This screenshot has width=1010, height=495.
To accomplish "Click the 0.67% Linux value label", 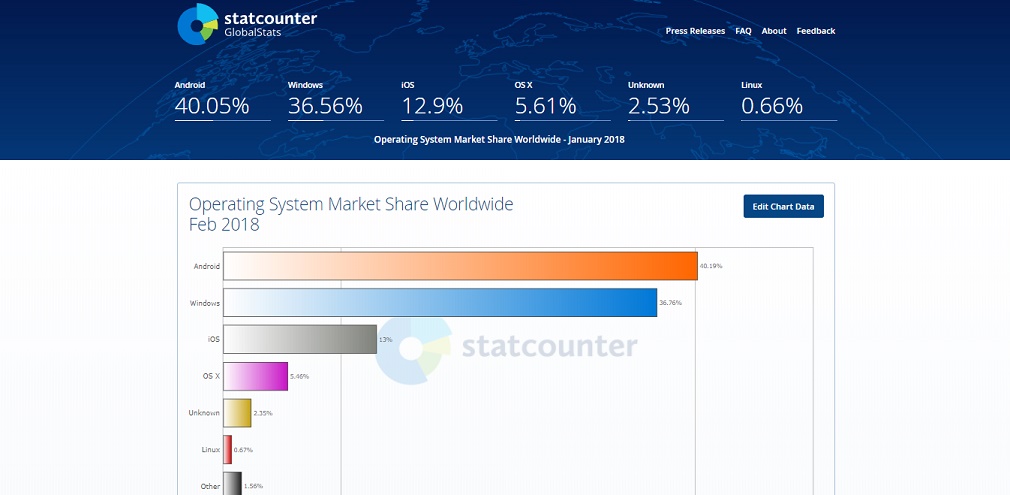I will (243, 449).
